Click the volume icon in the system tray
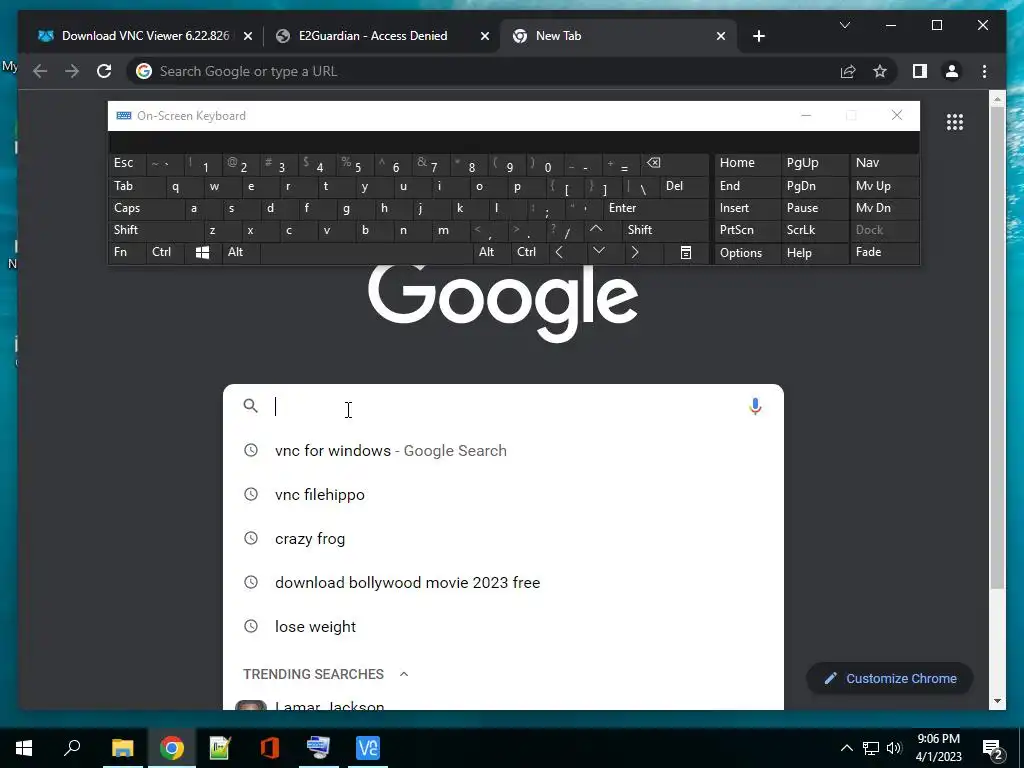 (x=895, y=748)
